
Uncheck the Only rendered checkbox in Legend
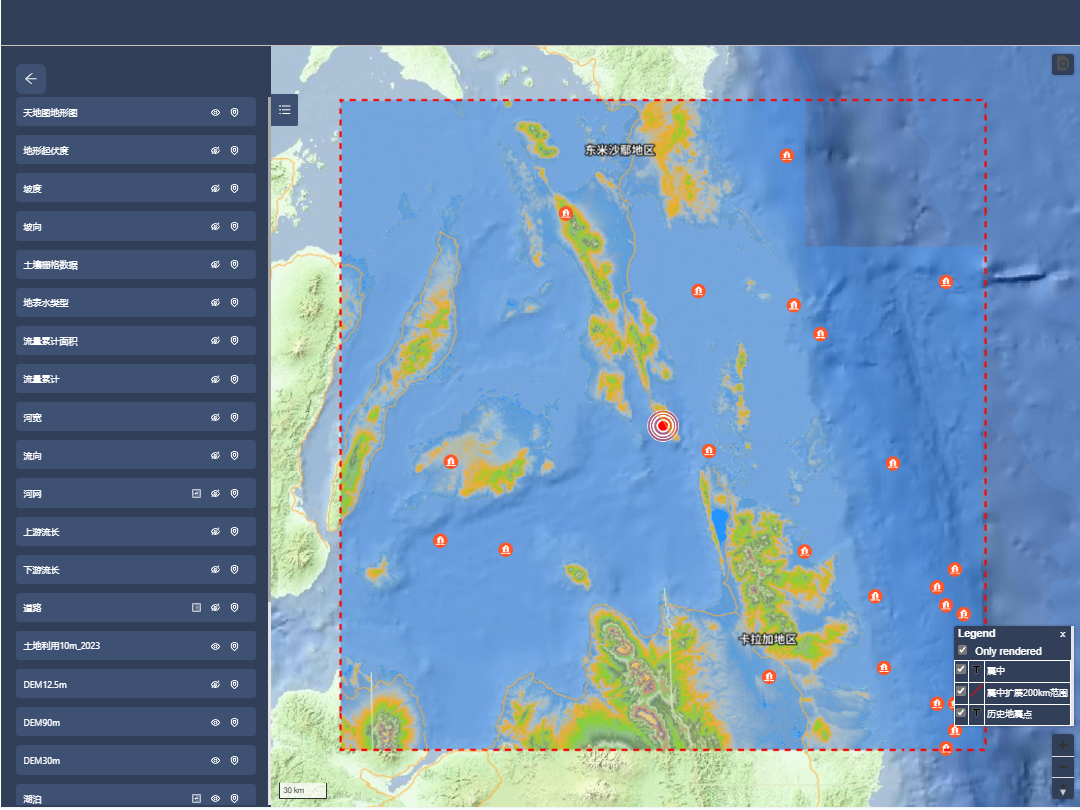click(962, 650)
